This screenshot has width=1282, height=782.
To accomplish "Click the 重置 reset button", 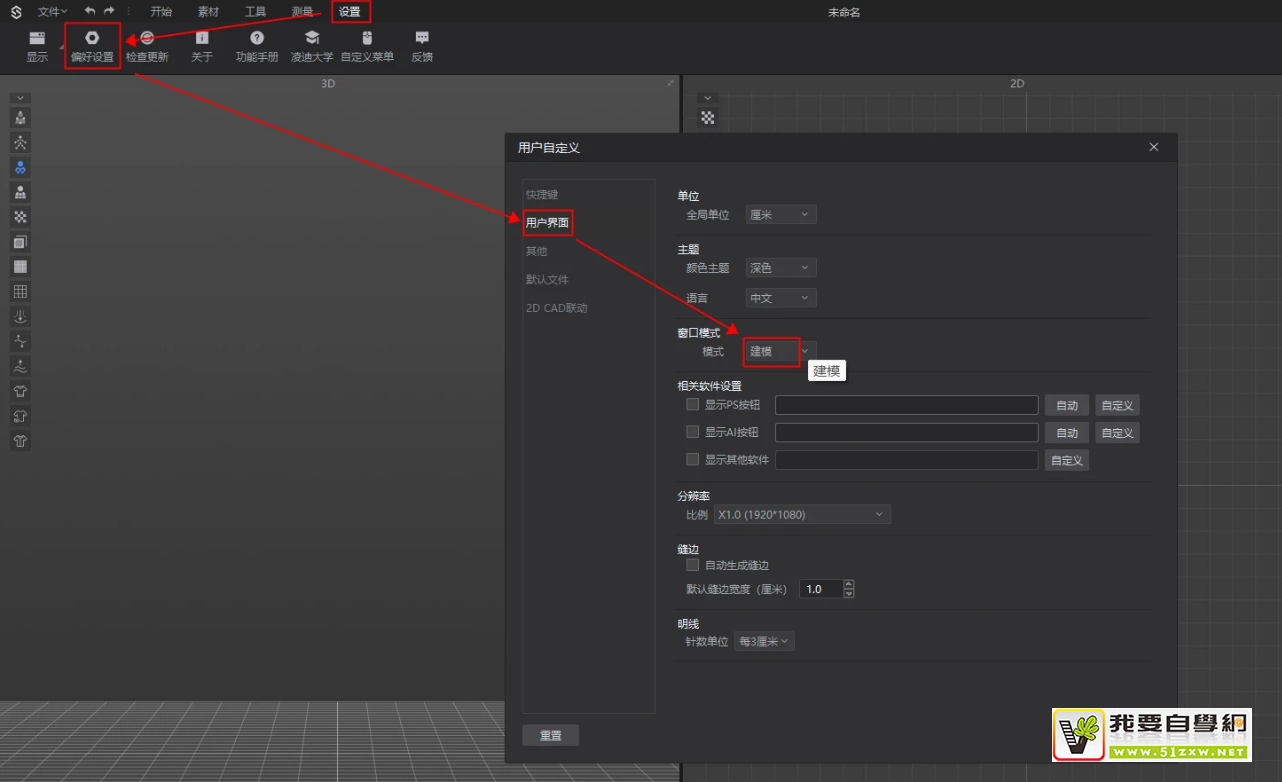I will click(550, 735).
